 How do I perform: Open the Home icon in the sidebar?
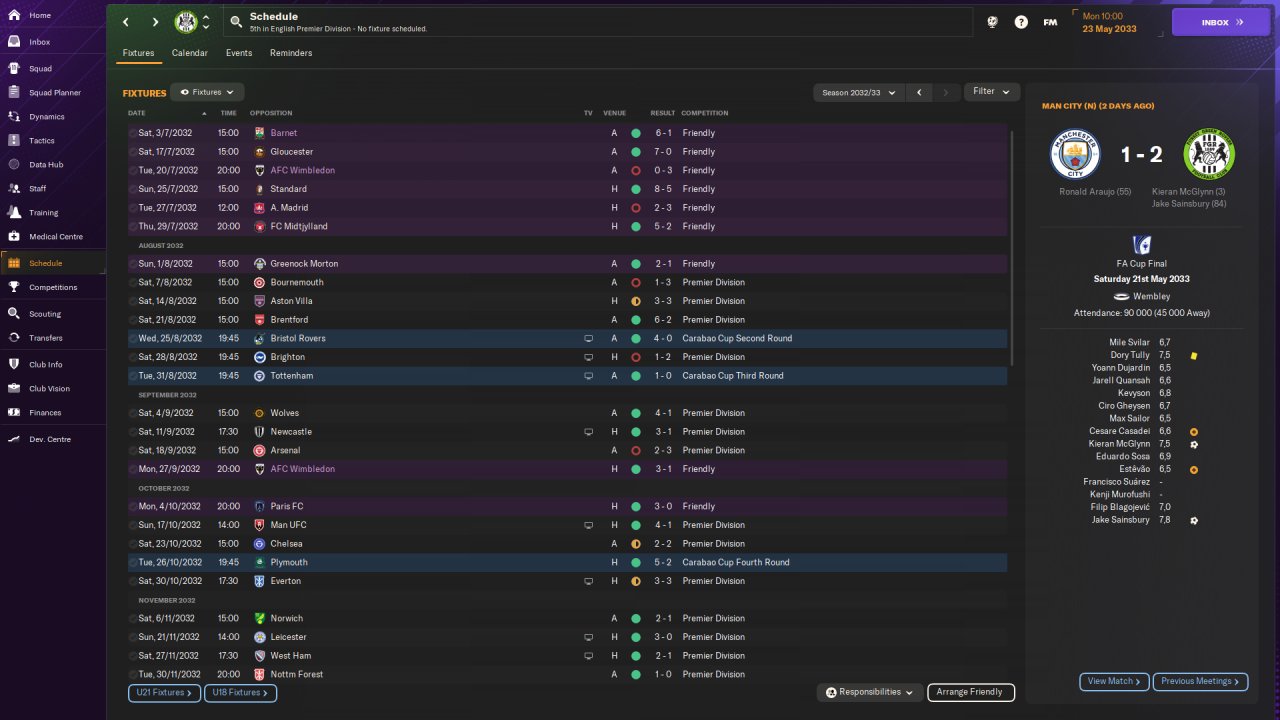[x=14, y=16]
